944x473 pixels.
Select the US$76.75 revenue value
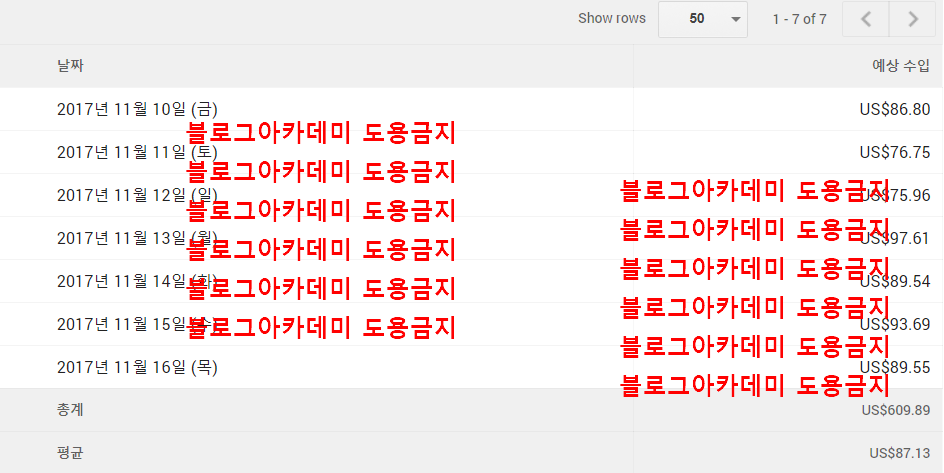tap(894, 152)
